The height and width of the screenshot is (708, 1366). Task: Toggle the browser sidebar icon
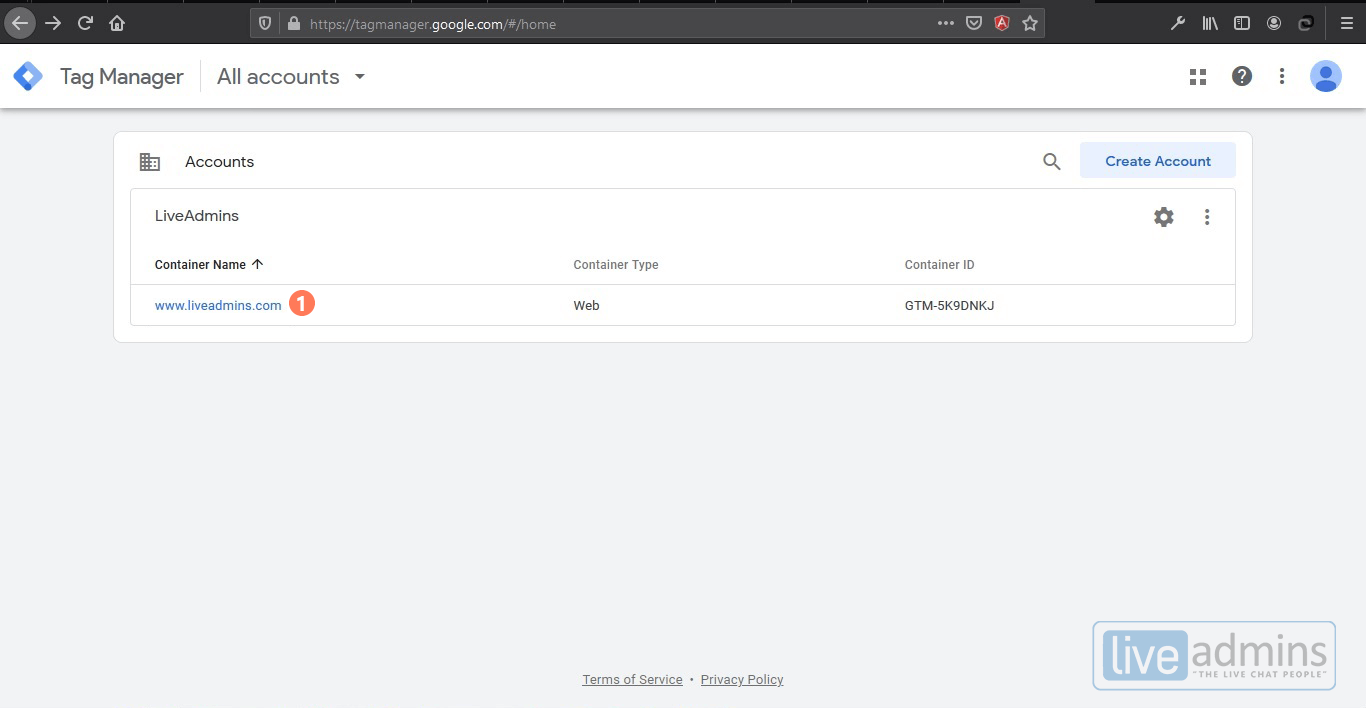[x=1242, y=23]
